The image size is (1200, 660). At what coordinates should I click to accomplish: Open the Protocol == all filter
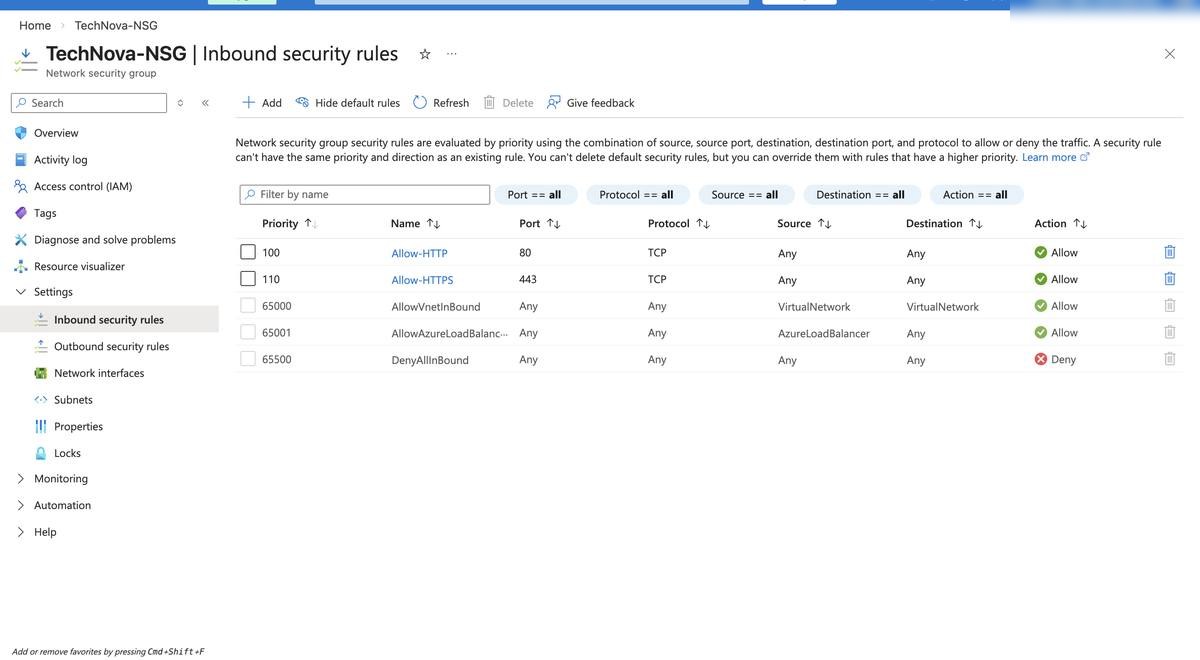[x=637, y=194]
